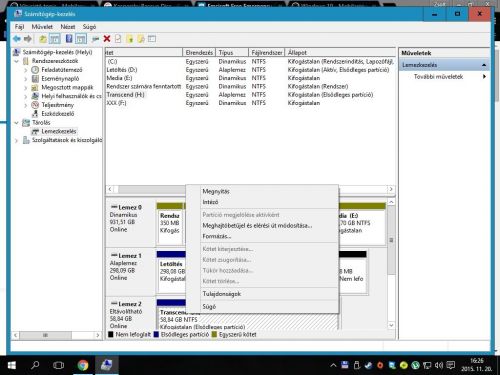The image size is (500, 375).
Task: Sort by the Fájlrendszer column header
Action: (x=267, y=52)
